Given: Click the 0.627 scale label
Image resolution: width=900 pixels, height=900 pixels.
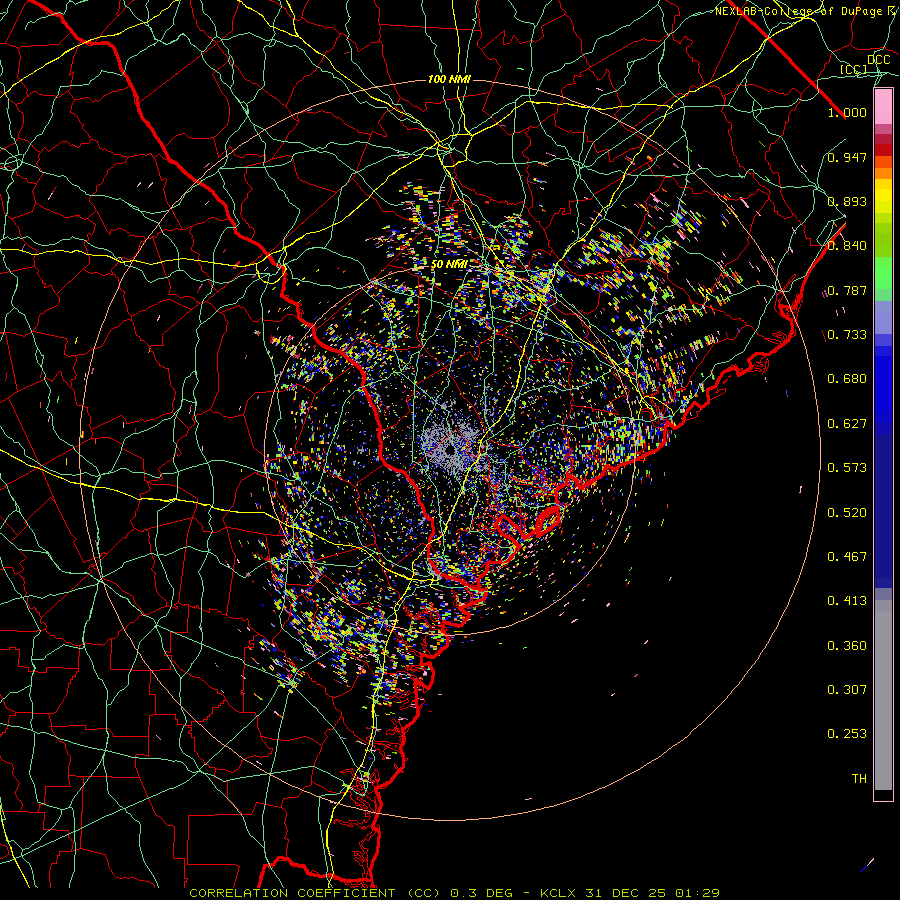Looking at the screenshot, I should 847,424.
